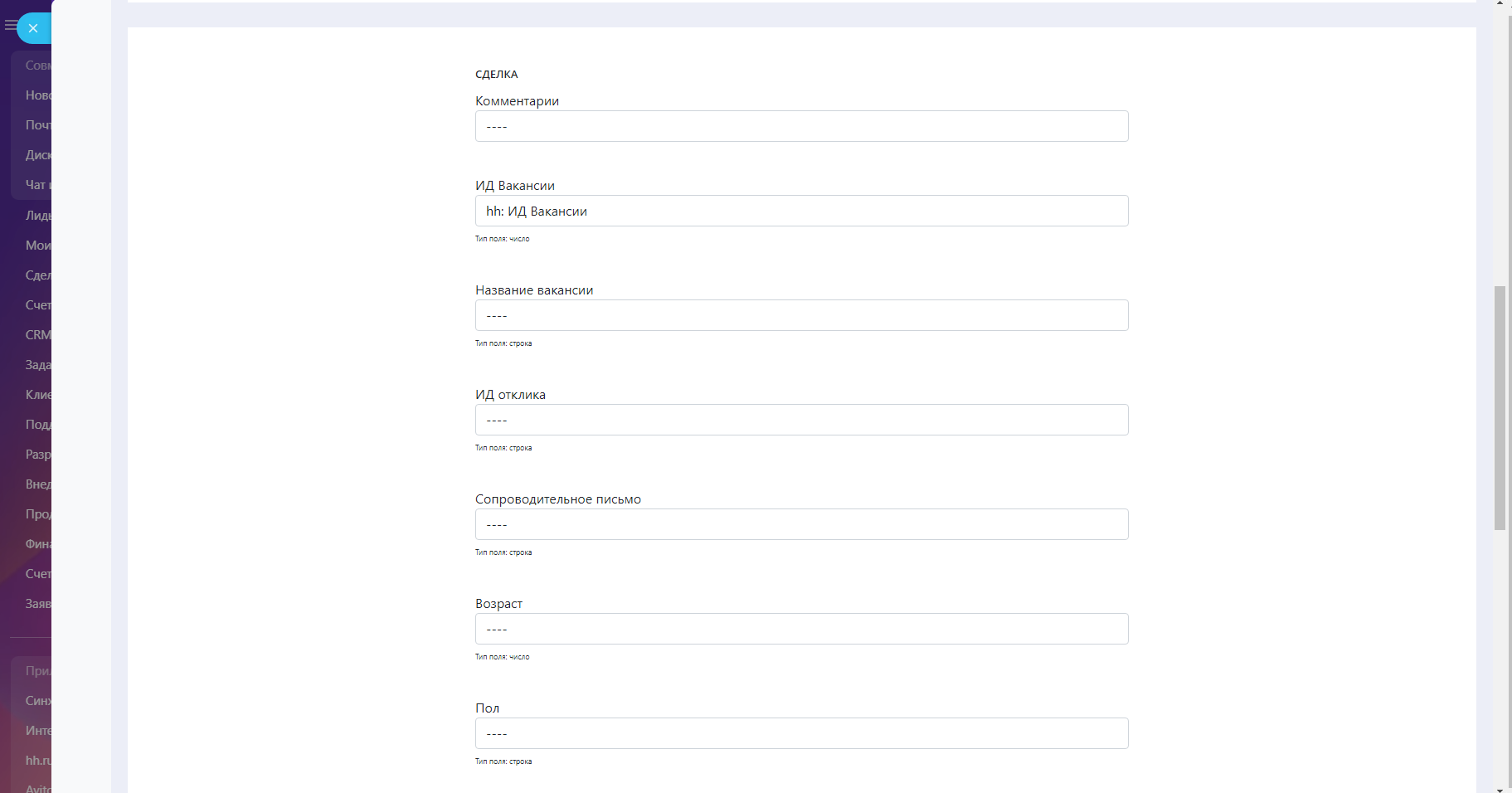Open the ИД Вакансии dropdown
Image resolution: width=1512 pixels, height=793 pixels.
pyautogui.click(x=801, y=211)
